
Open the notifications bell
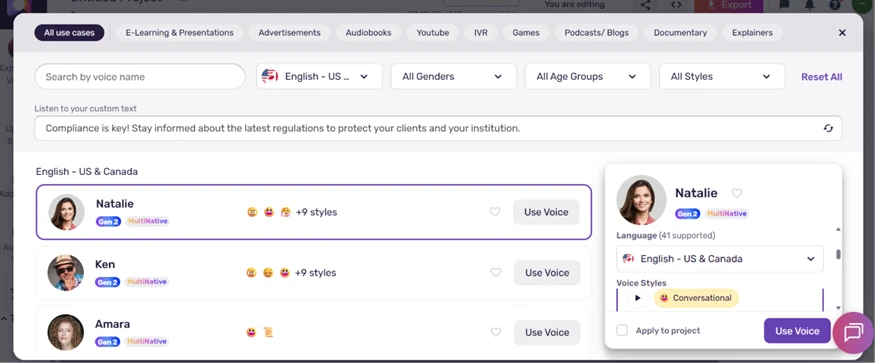[809, 5]
